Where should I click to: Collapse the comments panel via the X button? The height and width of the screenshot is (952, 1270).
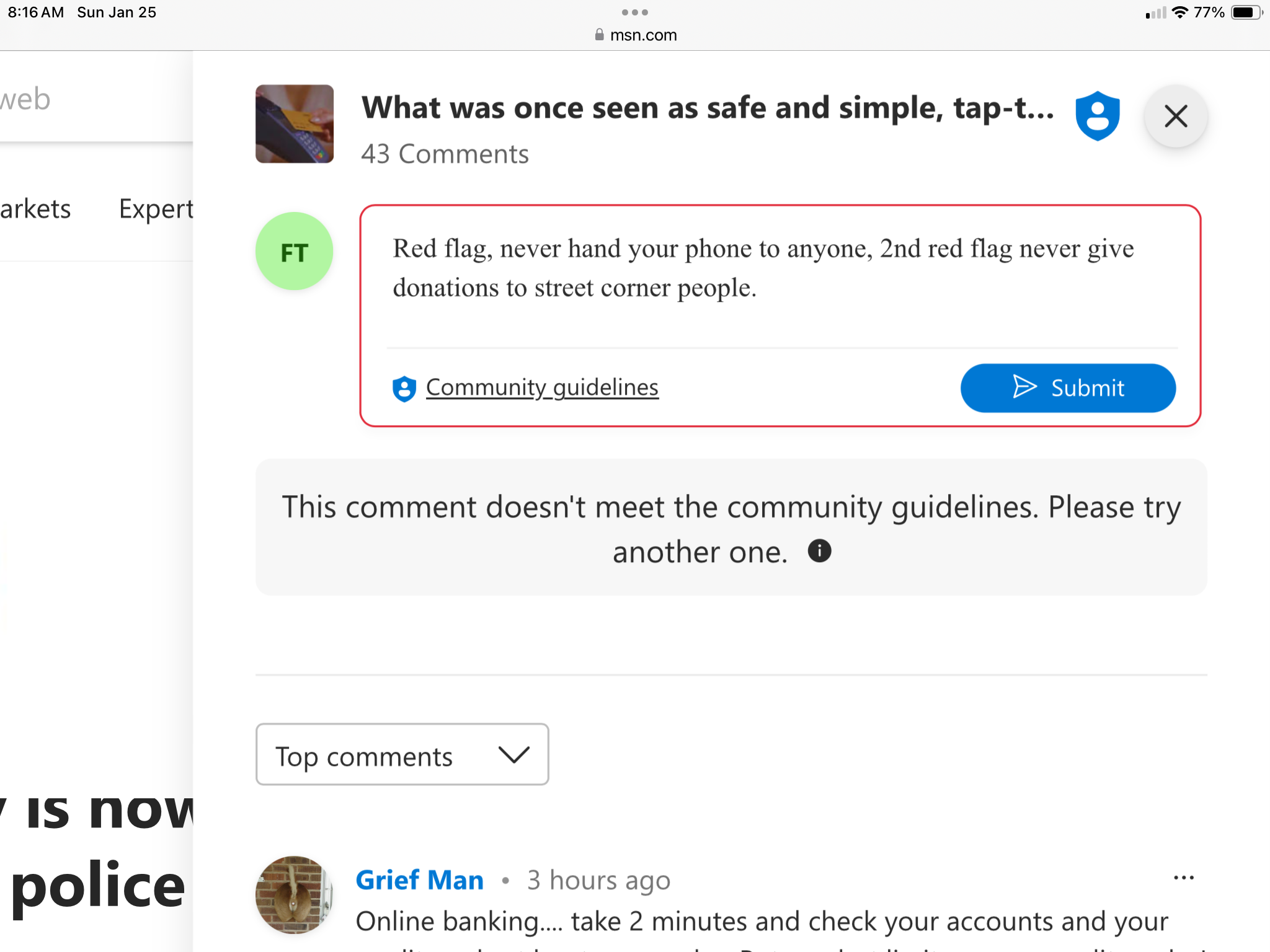coord(1175,116)
